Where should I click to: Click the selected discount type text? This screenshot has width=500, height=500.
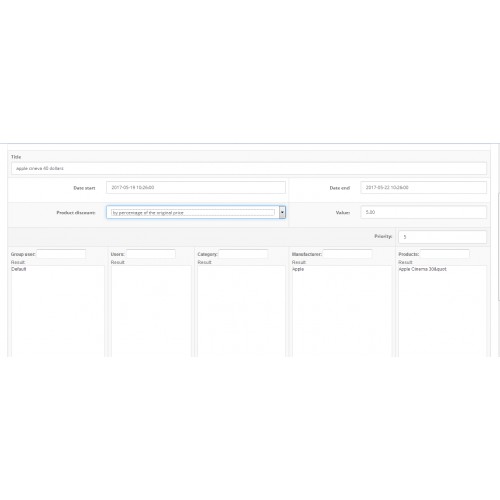[148, 213]
